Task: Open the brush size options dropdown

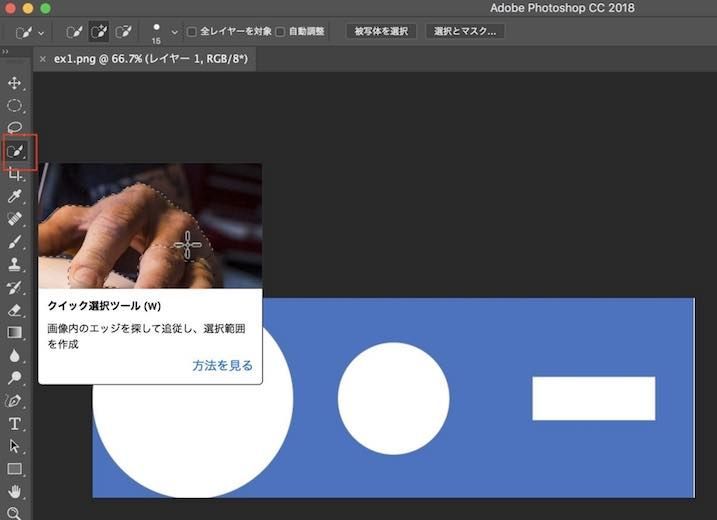Action: coord(174,32)
